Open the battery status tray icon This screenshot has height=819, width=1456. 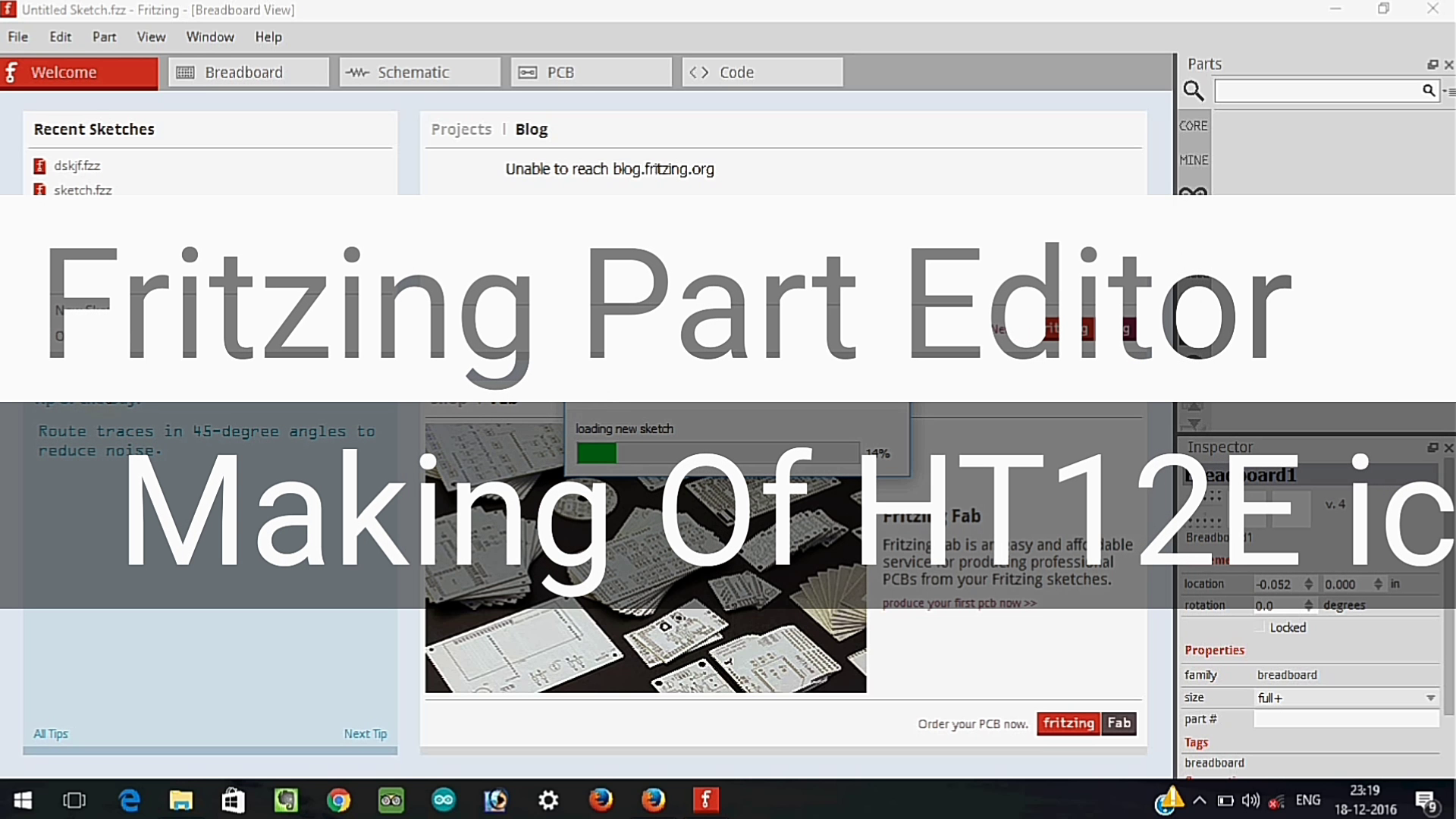click(1225, 801)
